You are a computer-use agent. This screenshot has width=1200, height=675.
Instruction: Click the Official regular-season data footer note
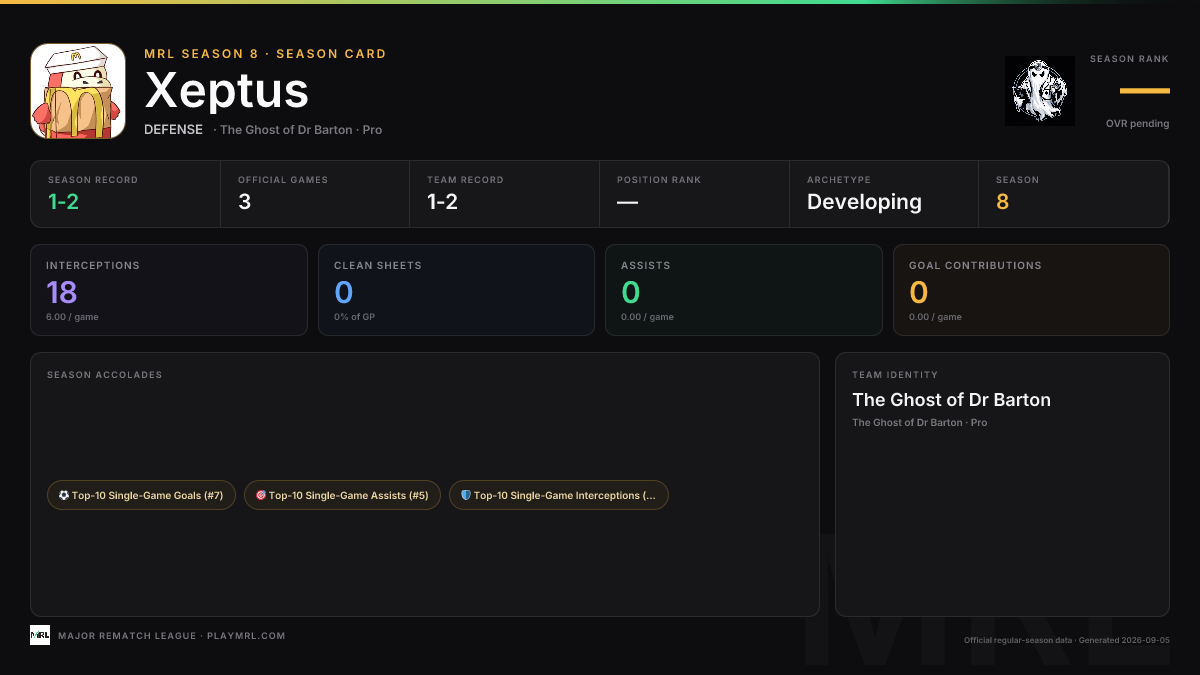pos(1066,640)
